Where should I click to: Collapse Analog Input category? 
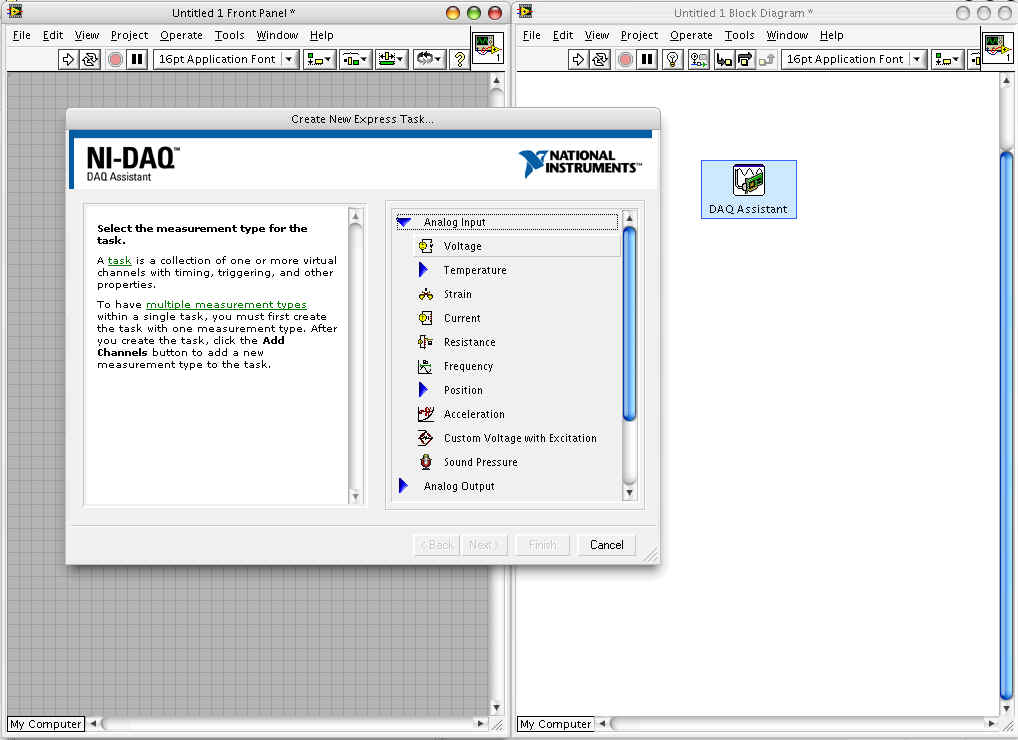click(404, 222)
